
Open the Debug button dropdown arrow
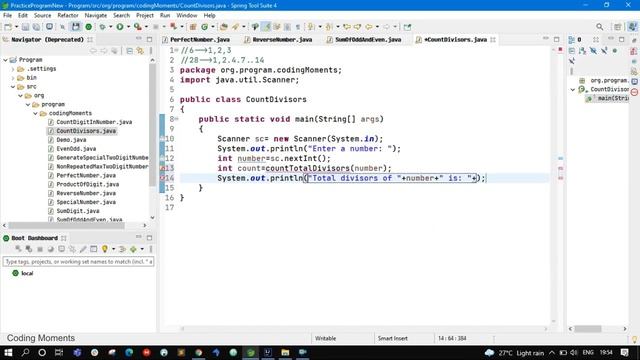pyautogui.click(x=110, y=27)
